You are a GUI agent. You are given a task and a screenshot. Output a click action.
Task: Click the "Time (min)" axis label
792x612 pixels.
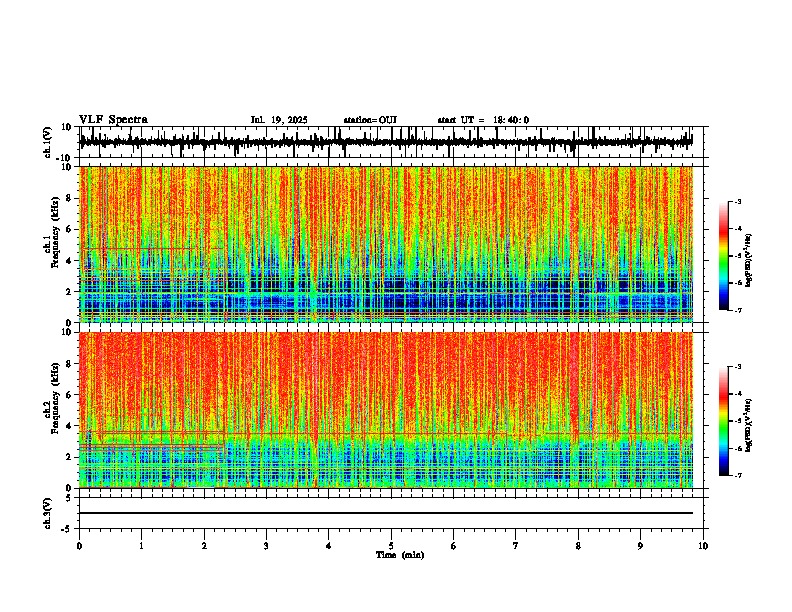click(400, 555)
